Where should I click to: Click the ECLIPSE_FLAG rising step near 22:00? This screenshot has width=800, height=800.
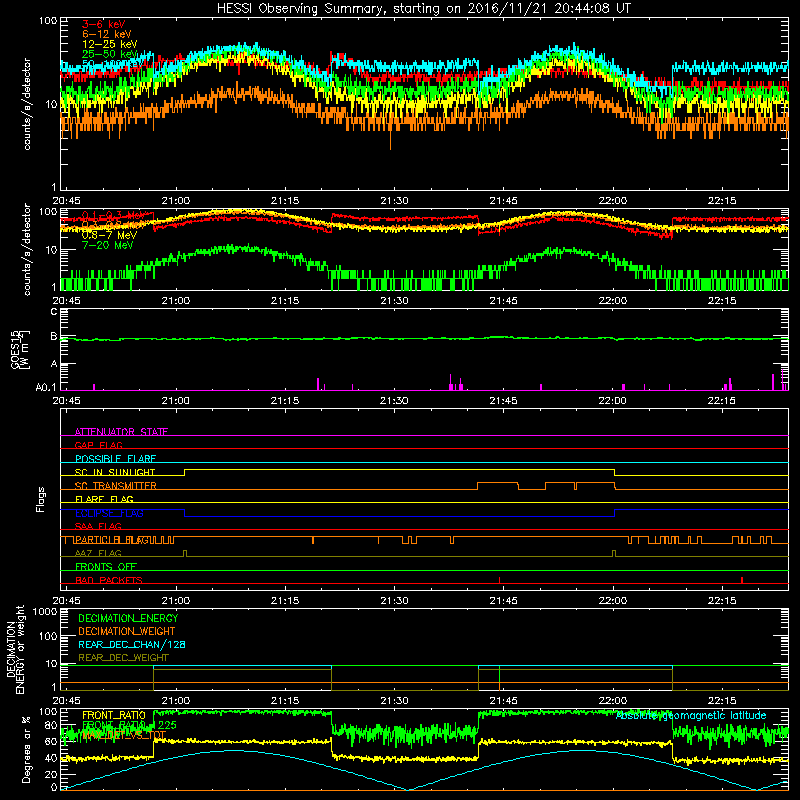click(615, 513)
